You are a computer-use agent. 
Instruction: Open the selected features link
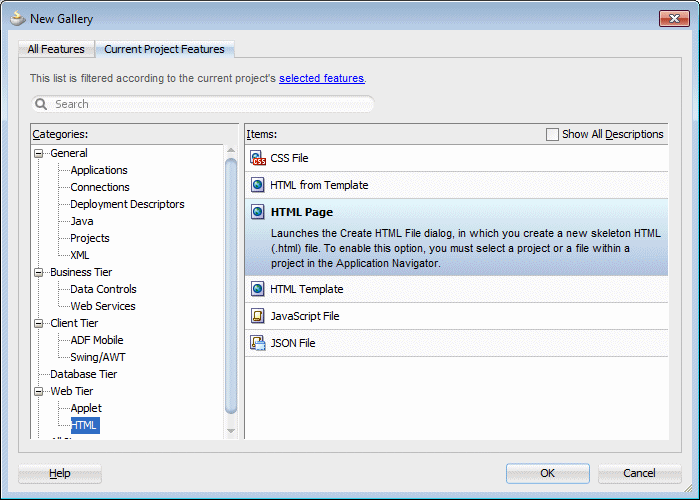coord(321,78)
